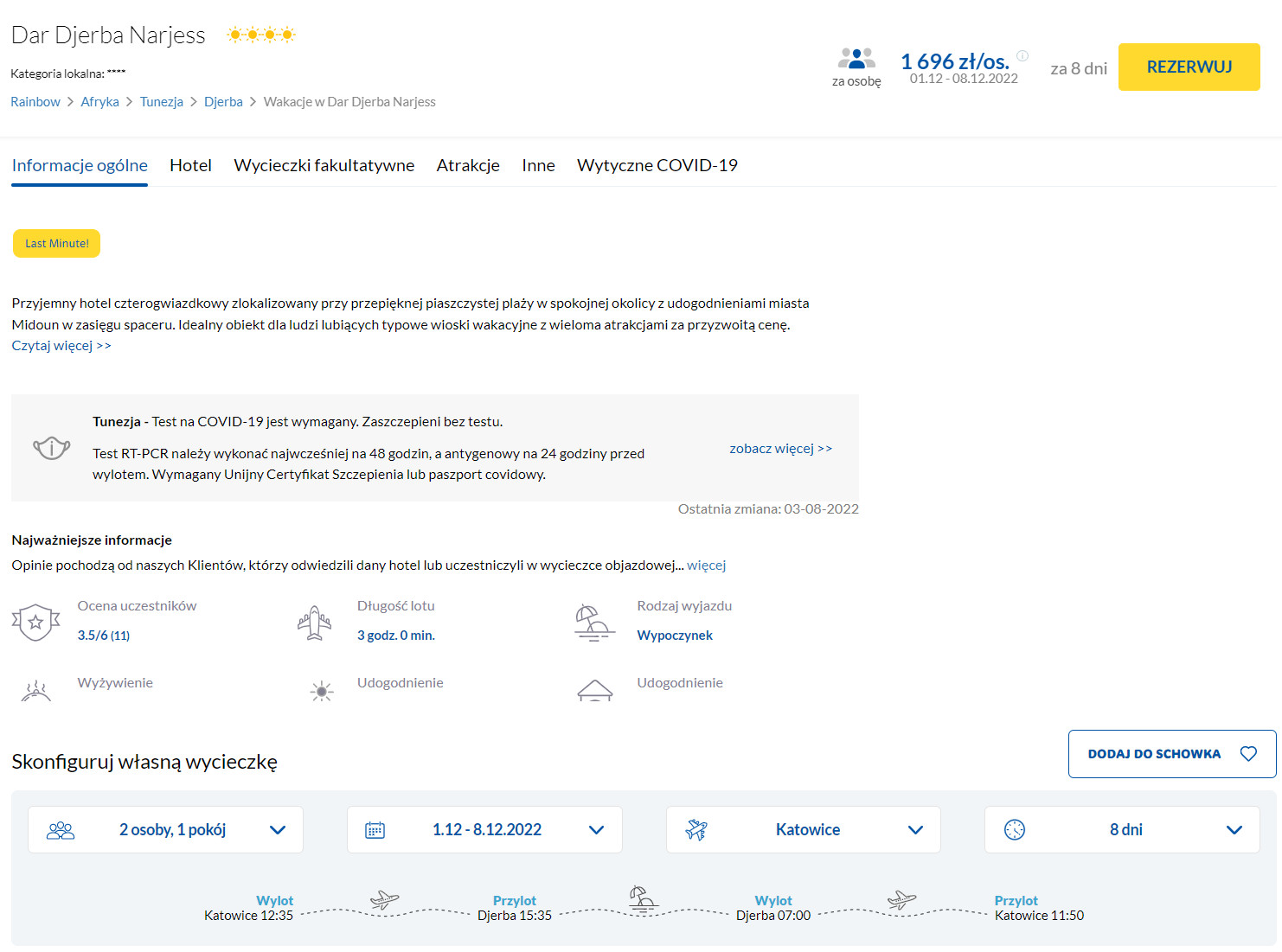The height and width of the screenshot is (952, 1282).
Task: Click the people group icon above 'za osobę'
Action: (x=856, y=59)
